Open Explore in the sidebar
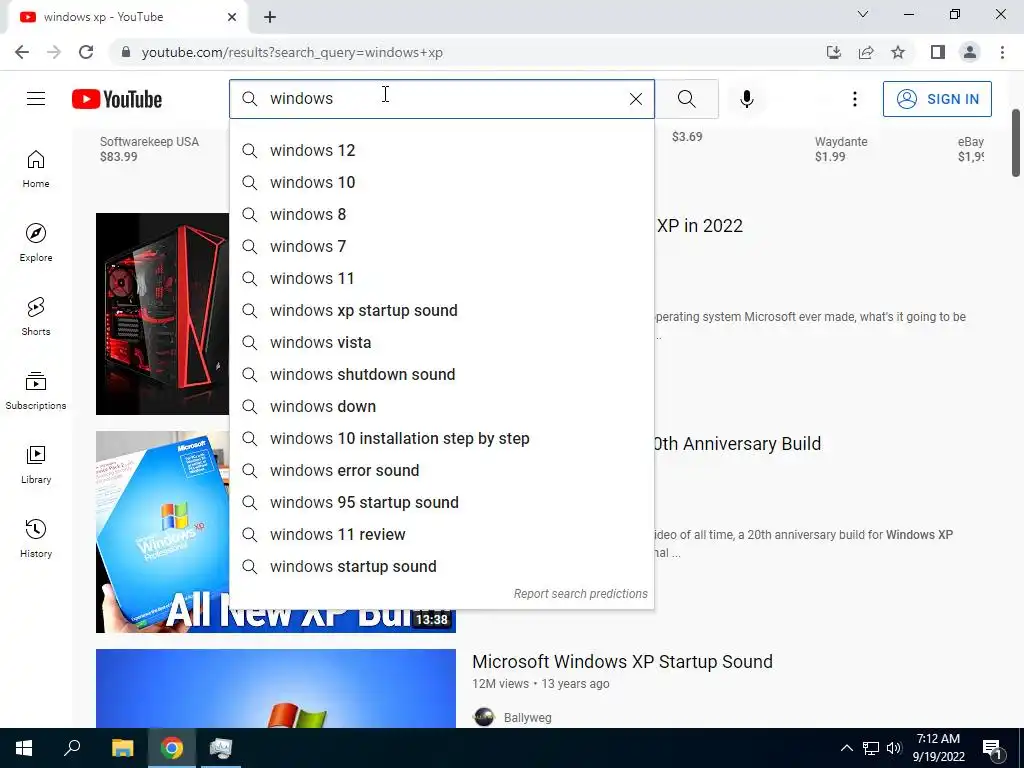This screenshot has width=1024, height=768. click(x=36, y=243)
